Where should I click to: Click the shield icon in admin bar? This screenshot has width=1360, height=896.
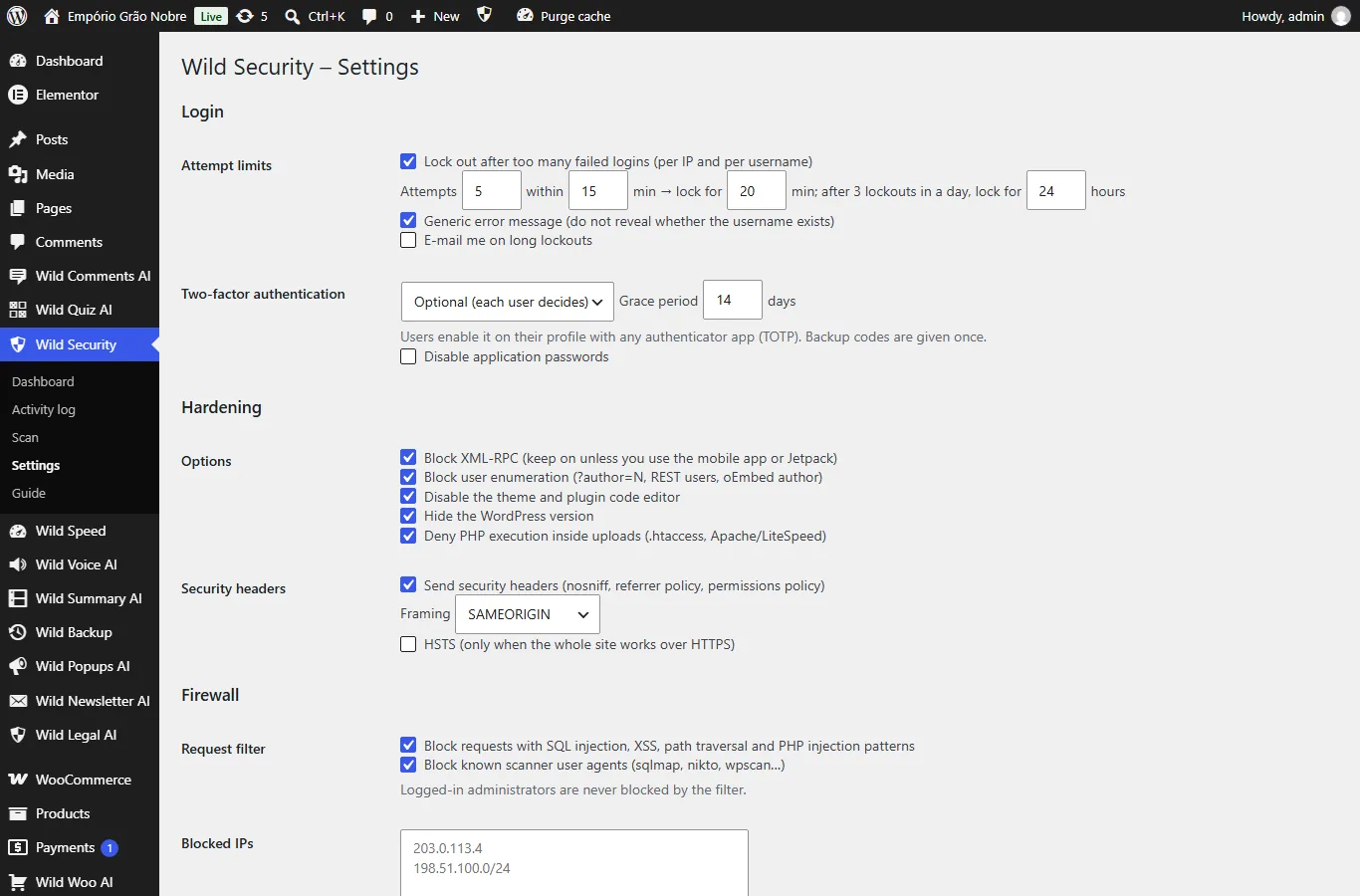pyautogui.click(x=484, y=15)
